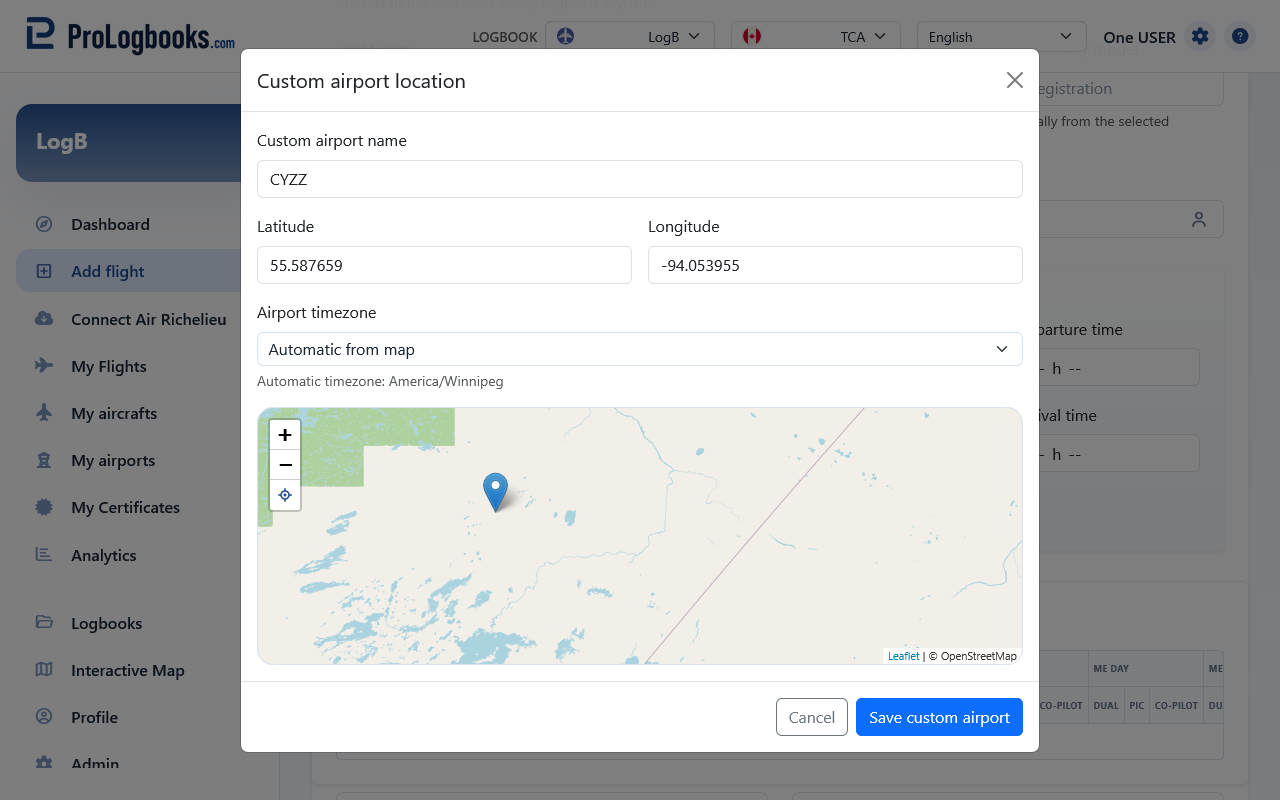Focus the Custom airport name field
This screenshot has width=1280, height=800.
pyautogui.click(x=640, y=179)
